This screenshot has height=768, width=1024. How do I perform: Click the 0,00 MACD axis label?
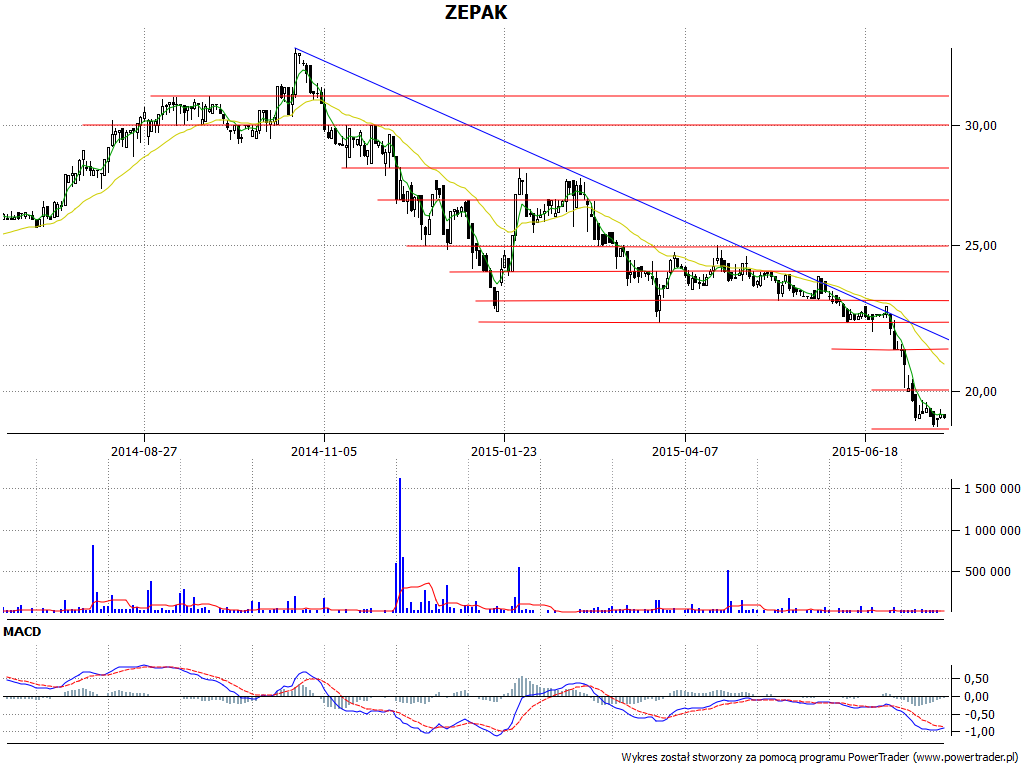[x=976, y=697]
